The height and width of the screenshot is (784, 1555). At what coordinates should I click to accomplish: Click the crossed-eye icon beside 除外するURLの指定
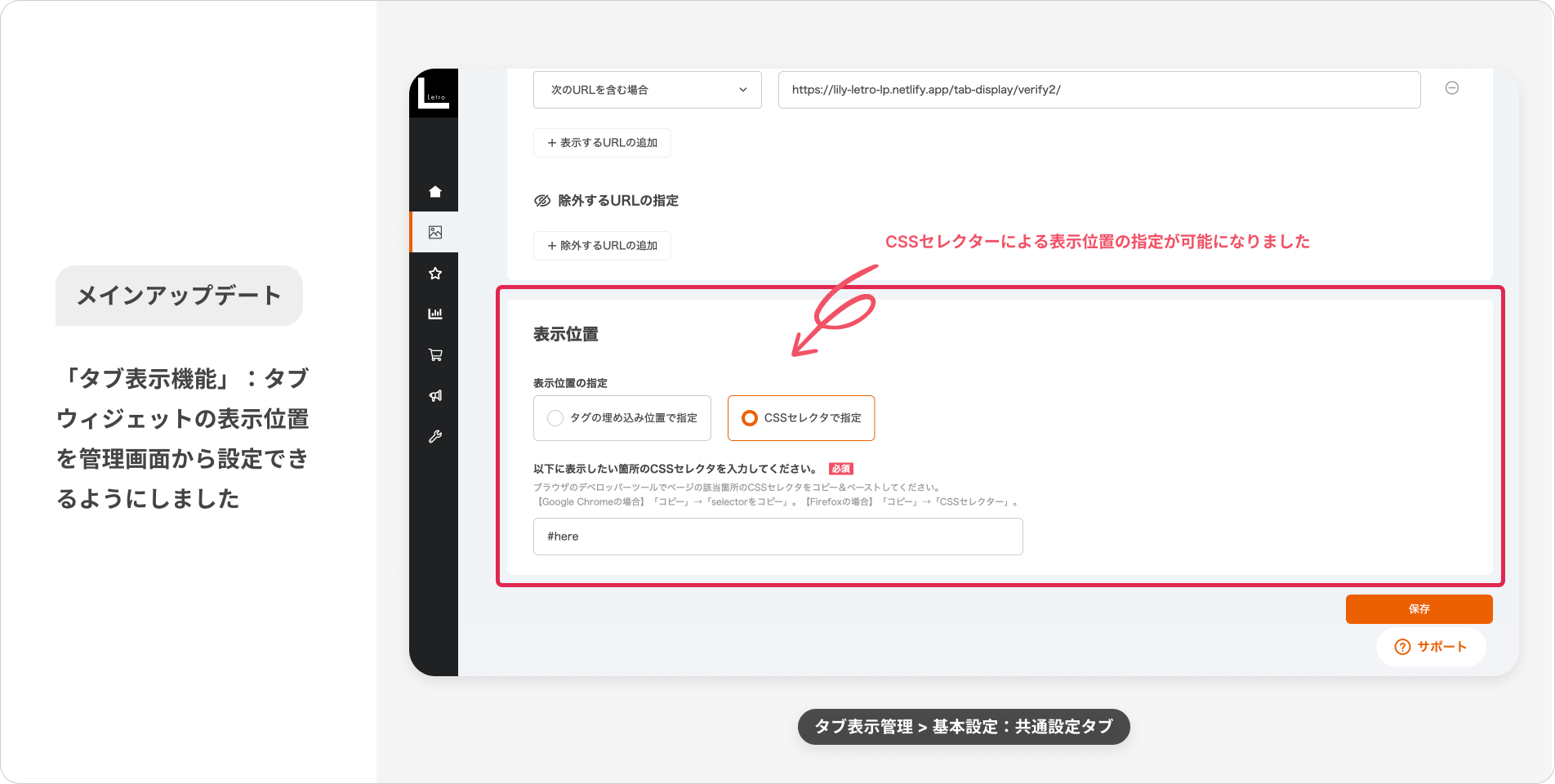pyautogui.click(x=542, y=201)
